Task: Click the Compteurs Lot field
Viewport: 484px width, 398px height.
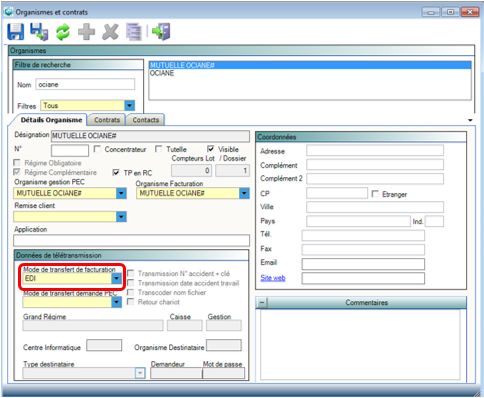Action: click(x=191, y=171)
